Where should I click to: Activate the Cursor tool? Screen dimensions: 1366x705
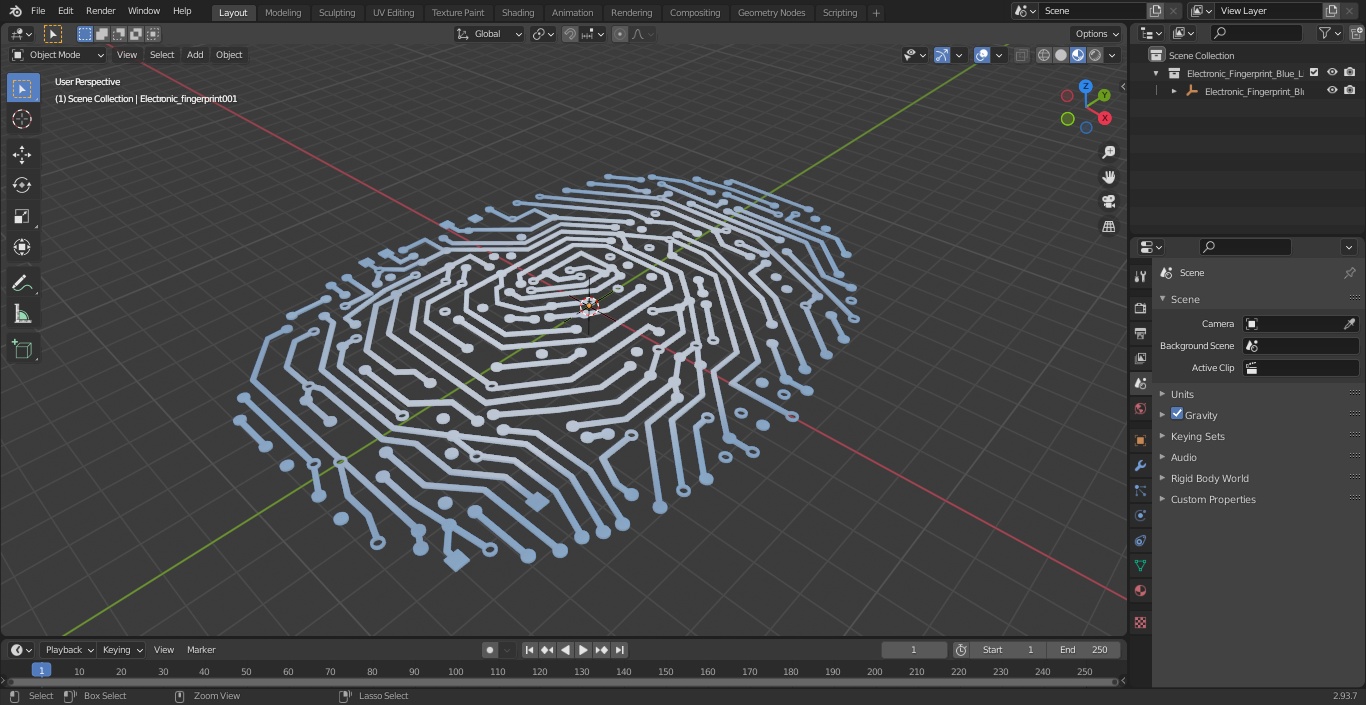pyautogui.click(x=22, y=119)
